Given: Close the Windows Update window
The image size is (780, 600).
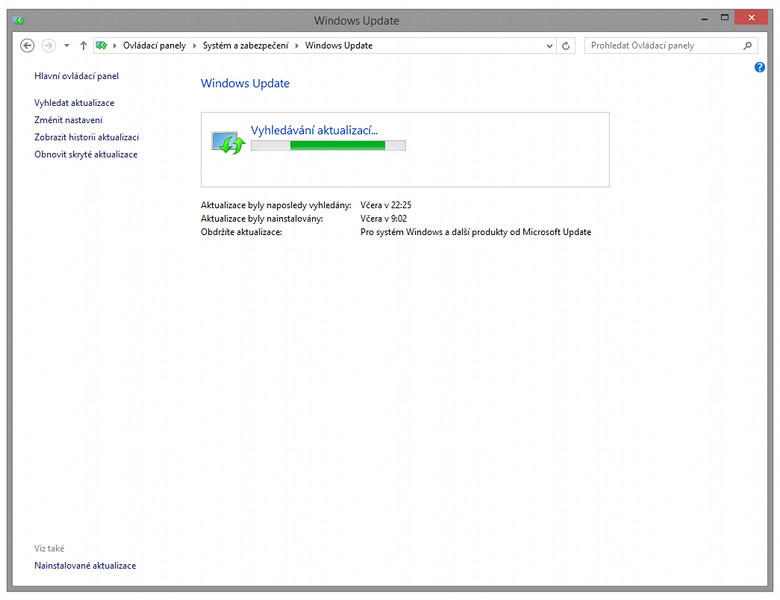Looking at the screenshot, I should click(x=751, y=18).
